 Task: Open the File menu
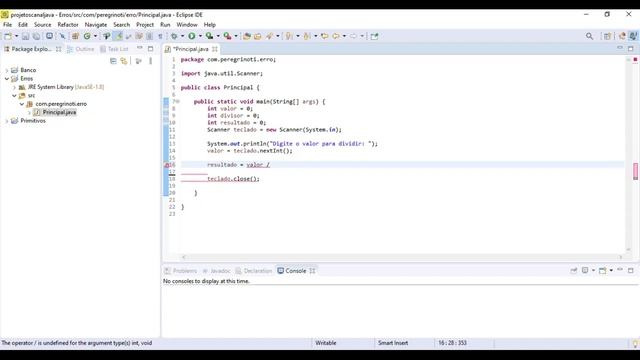tap(7, 25)
